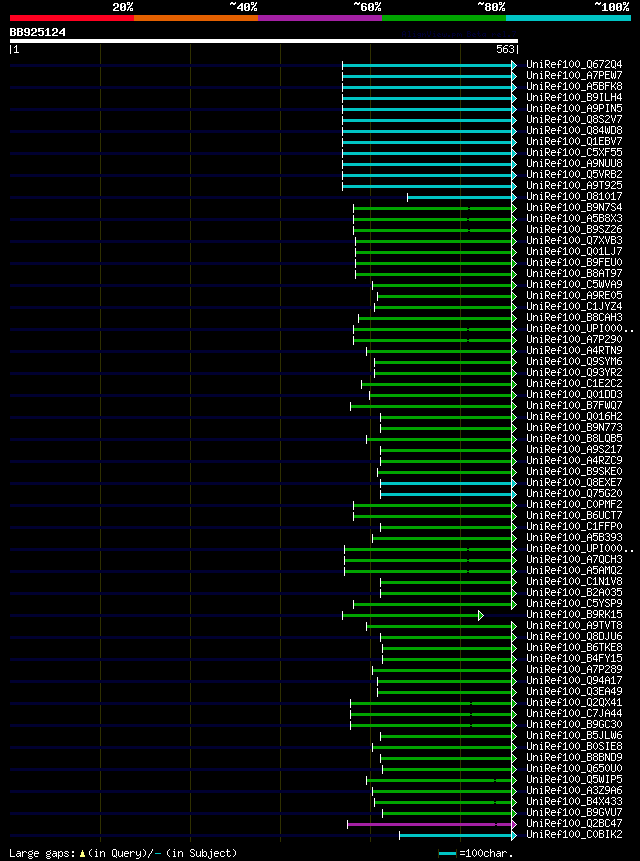Click the cyan alignment bar for UniRef100_C0BIK2
The width and height of the screenshot is (640, 861).
[458, 835]
